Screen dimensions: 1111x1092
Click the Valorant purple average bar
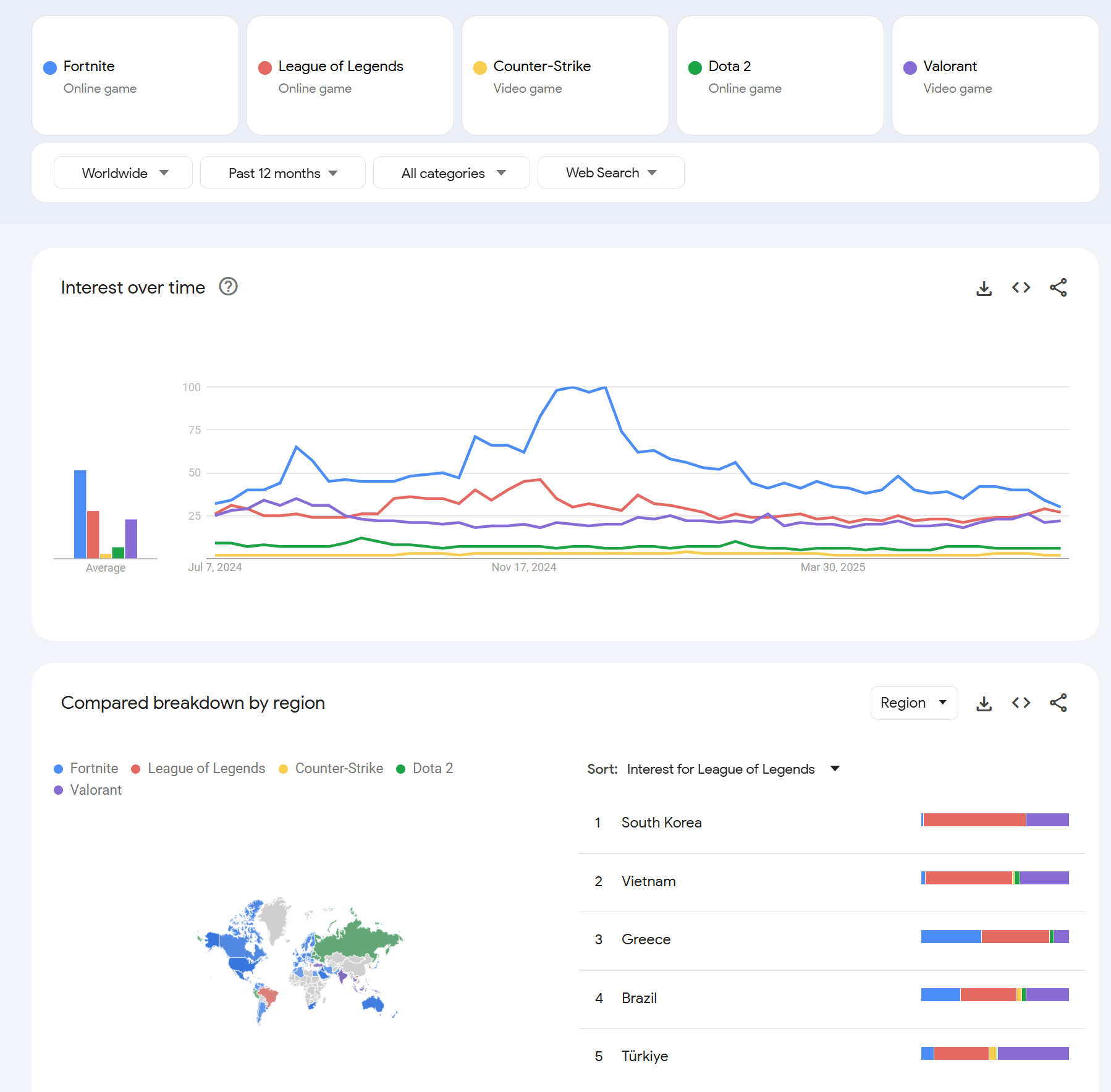coord(131,539)
